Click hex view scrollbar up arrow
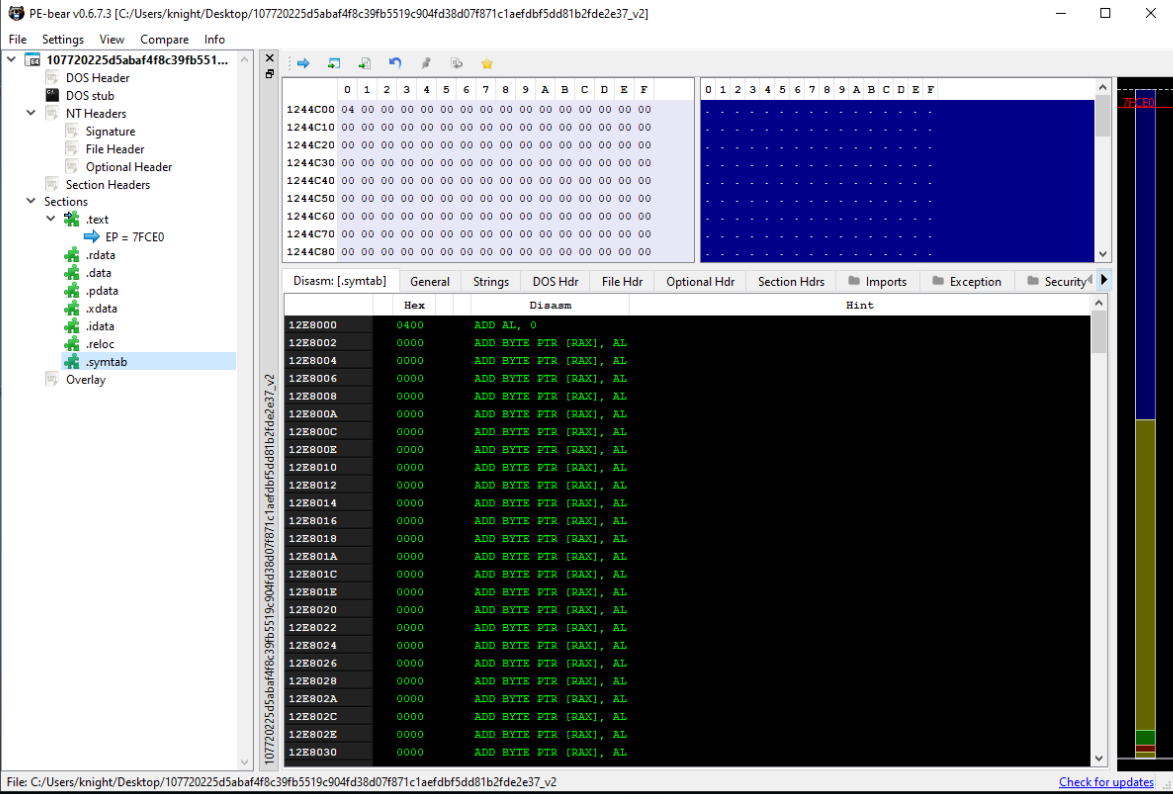This screenshot has height=794, width=1173. pyautogui.click(x=1103, y=87)
